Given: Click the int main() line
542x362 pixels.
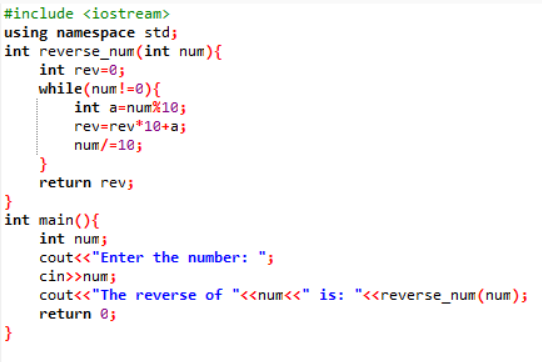Looking at the screenshot, I should click(x=52, y=221).
